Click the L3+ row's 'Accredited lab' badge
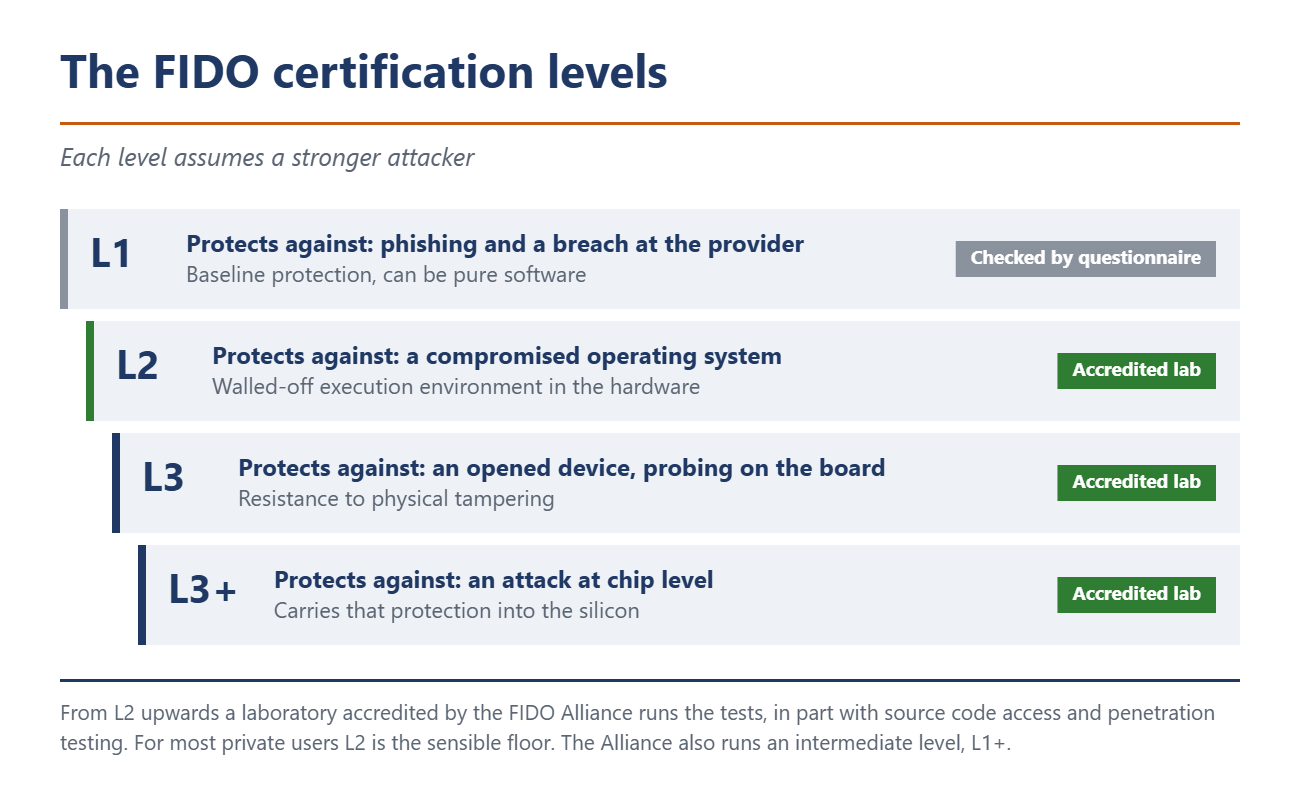This screenshot has width=1300, height=798. pos(1136,594)
